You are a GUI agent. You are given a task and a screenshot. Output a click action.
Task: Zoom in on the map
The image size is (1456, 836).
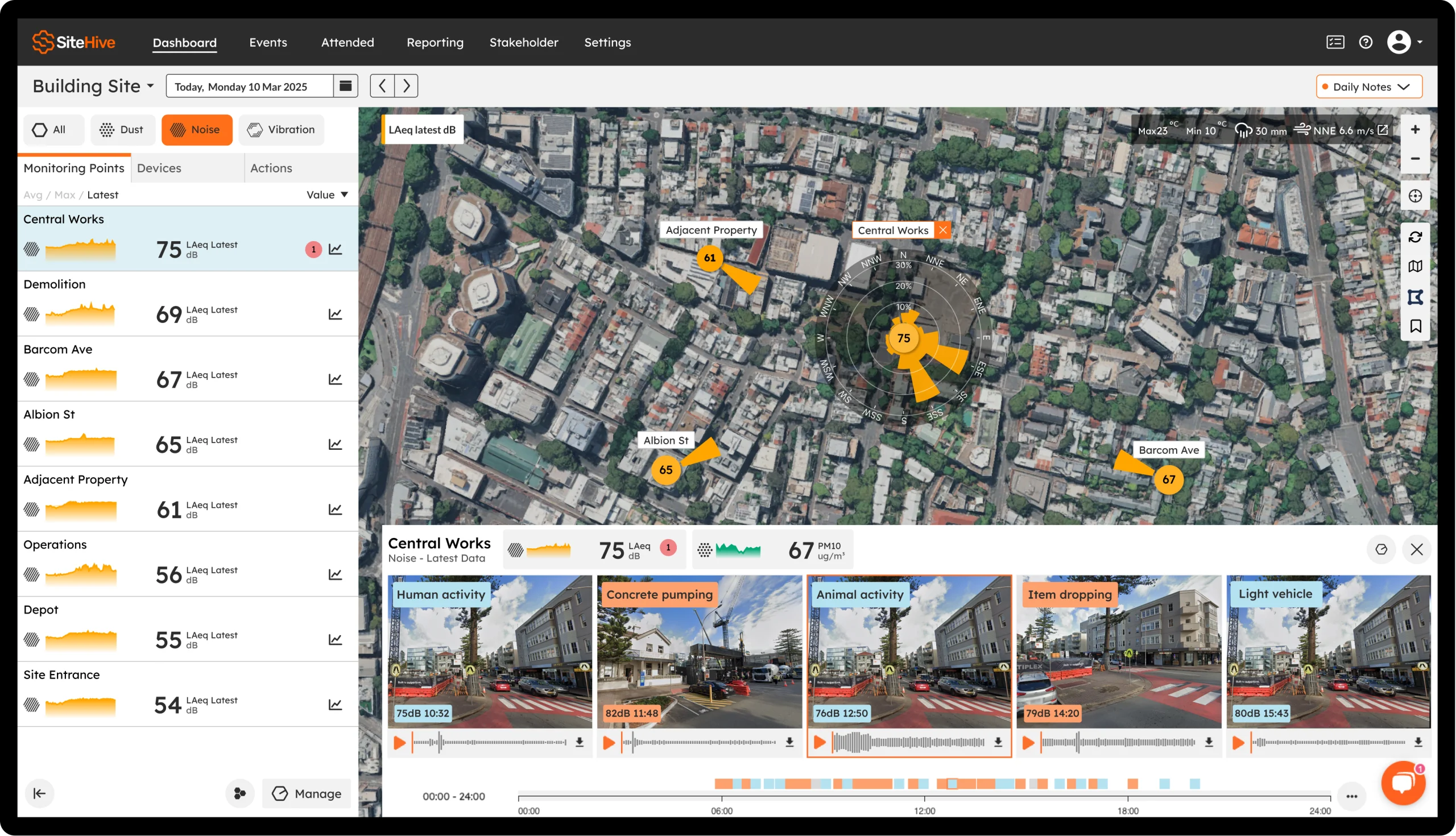[x=1414, y=130]
